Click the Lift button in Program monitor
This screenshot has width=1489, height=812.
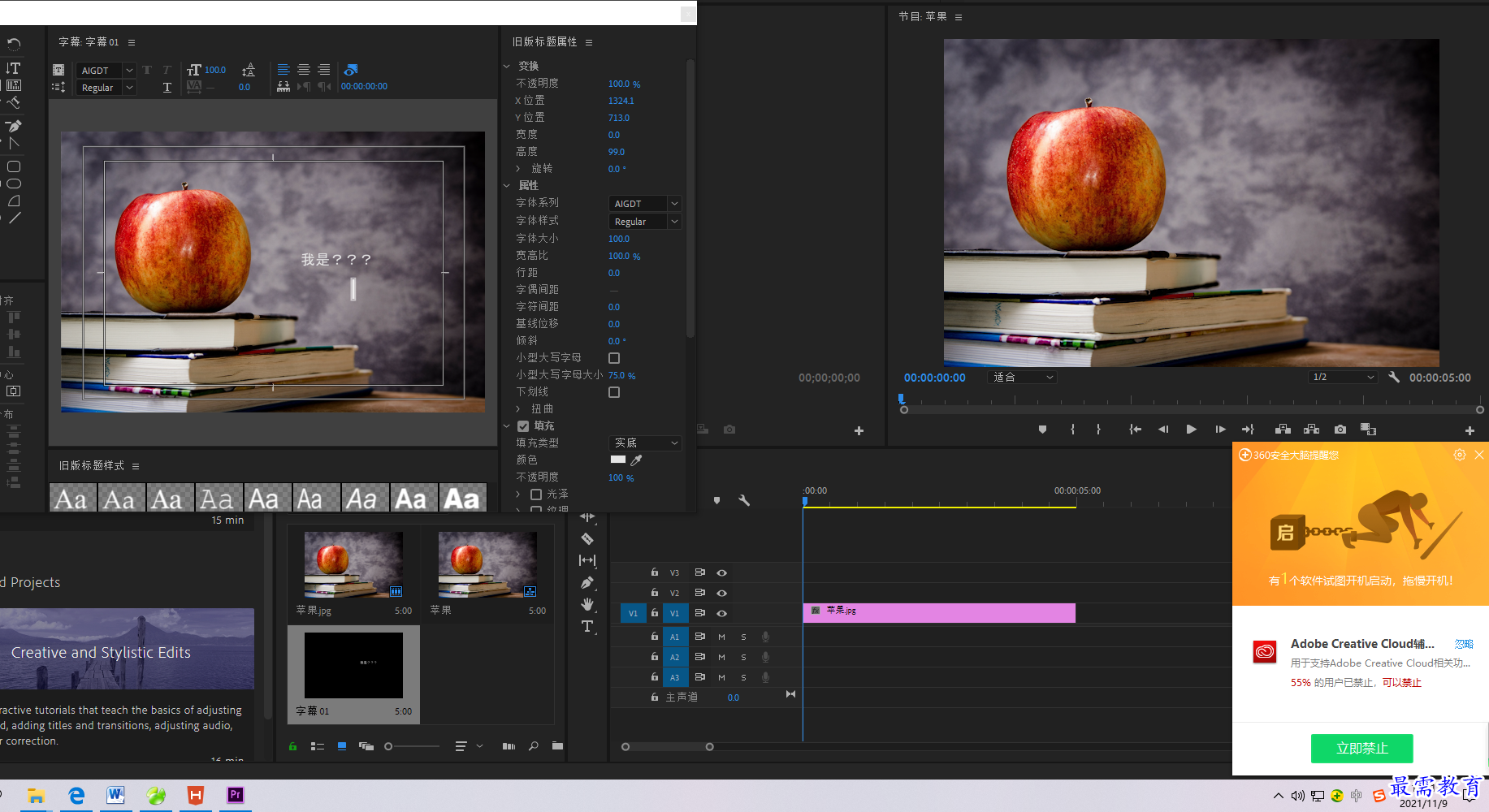[1283, 430]
